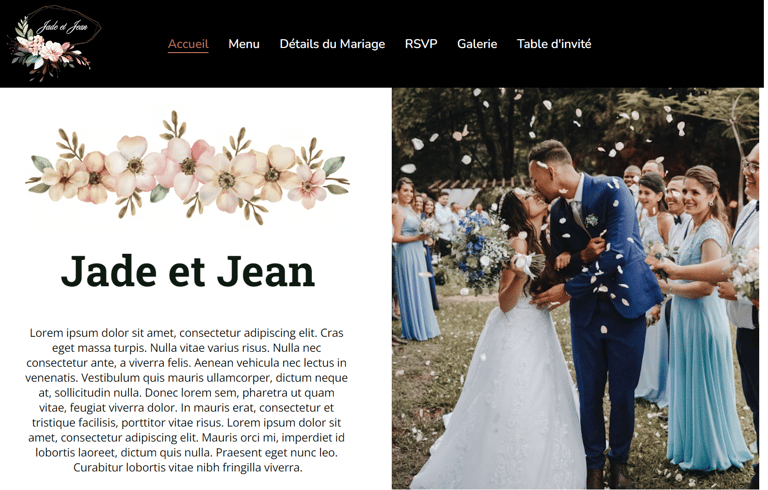Open the Détails du Mariage page

[334, 44]
